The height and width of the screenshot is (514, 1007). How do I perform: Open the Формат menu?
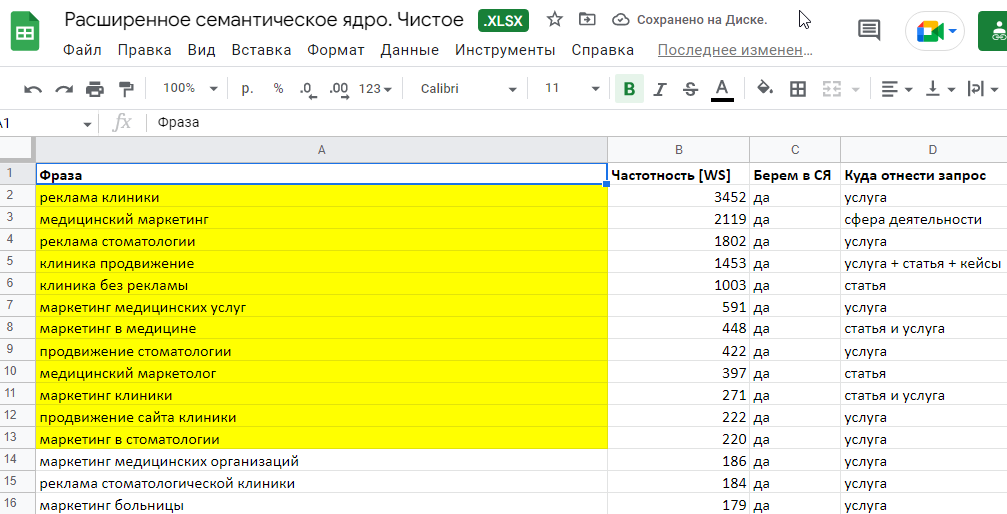tap(335, 50)
